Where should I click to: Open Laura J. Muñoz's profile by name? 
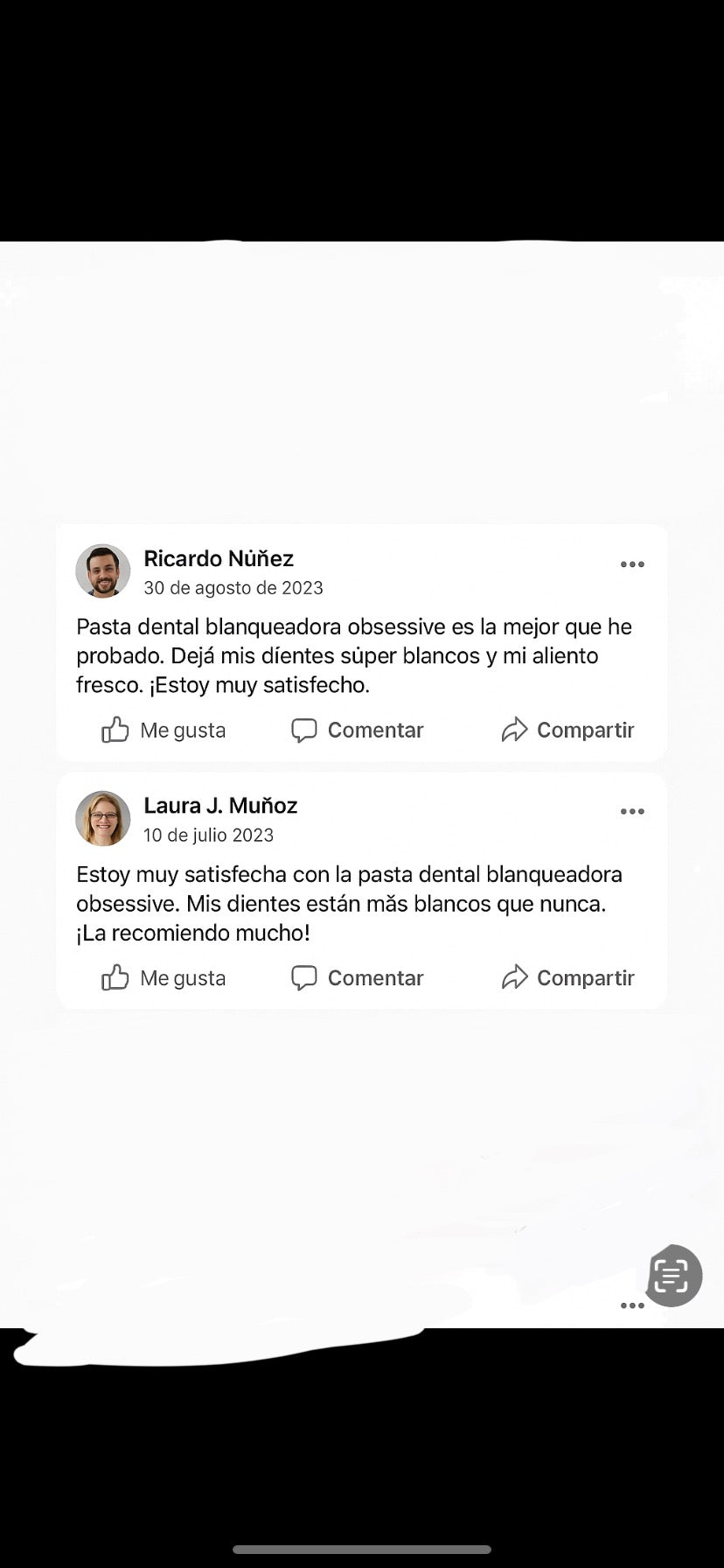coord(220,805)
